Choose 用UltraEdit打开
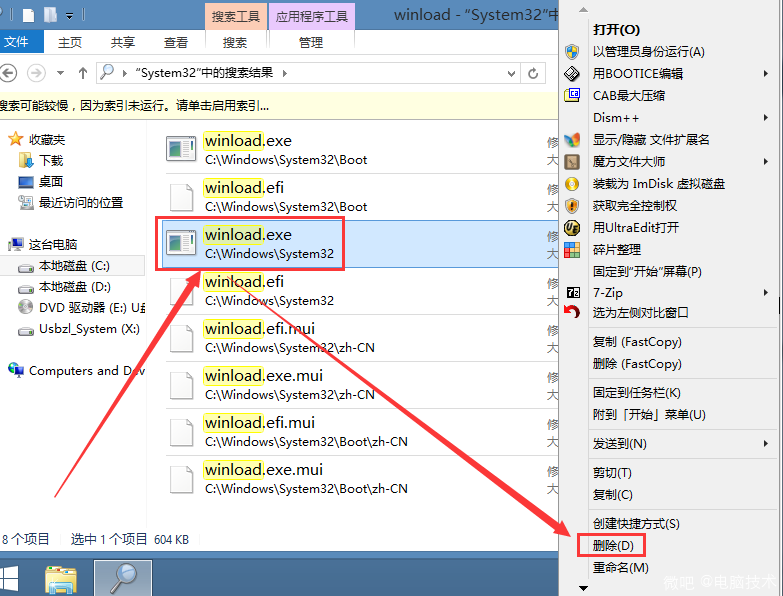 pos(636,228)
